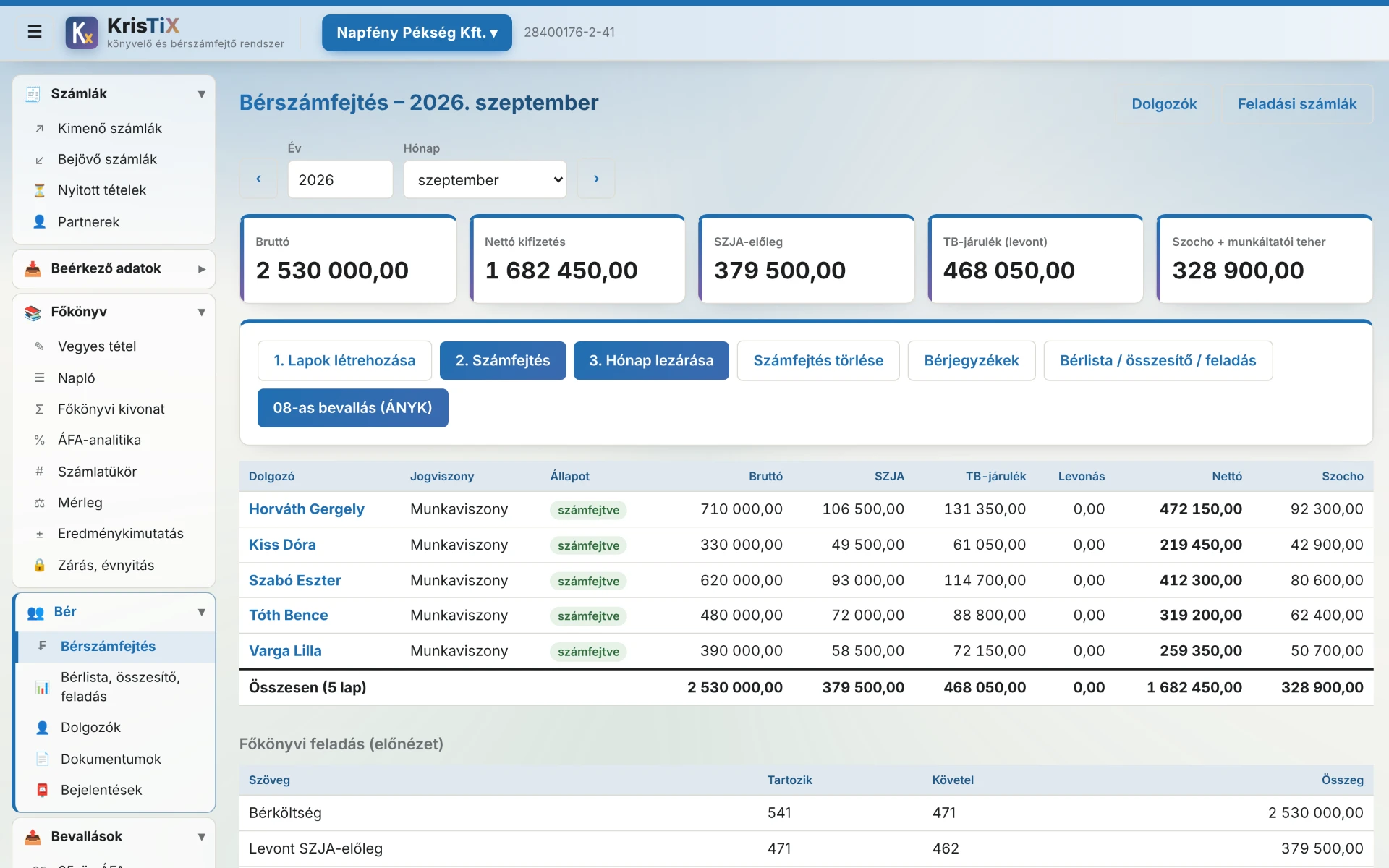
Task: Click the Beérkező adatok inbox icon
Action: tap(33, 269)
